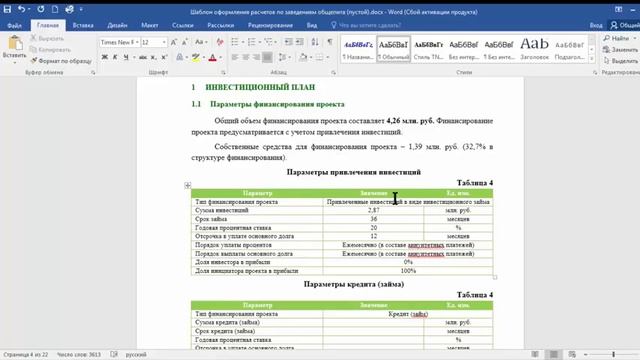Decrease the paragraph indent
Viewport: 640px width, 360px height.
(289, 42)
